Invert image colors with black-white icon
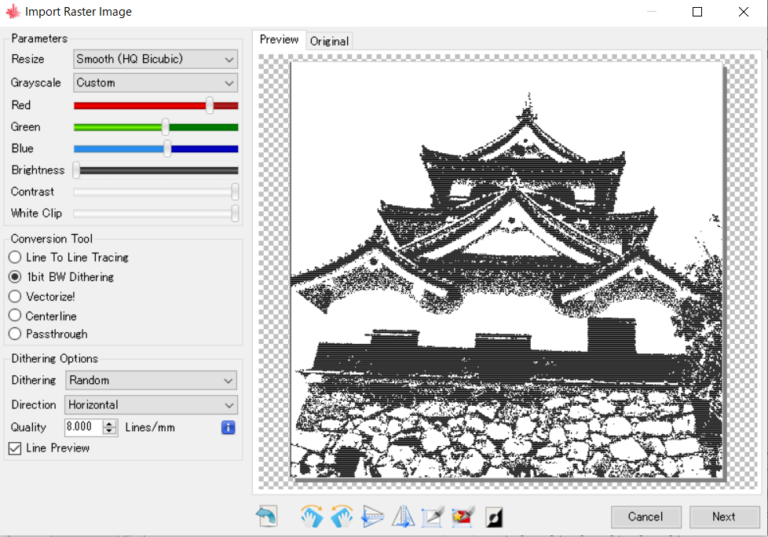The height and width of the screenshot is (537, 768). (x=492, y=516)
